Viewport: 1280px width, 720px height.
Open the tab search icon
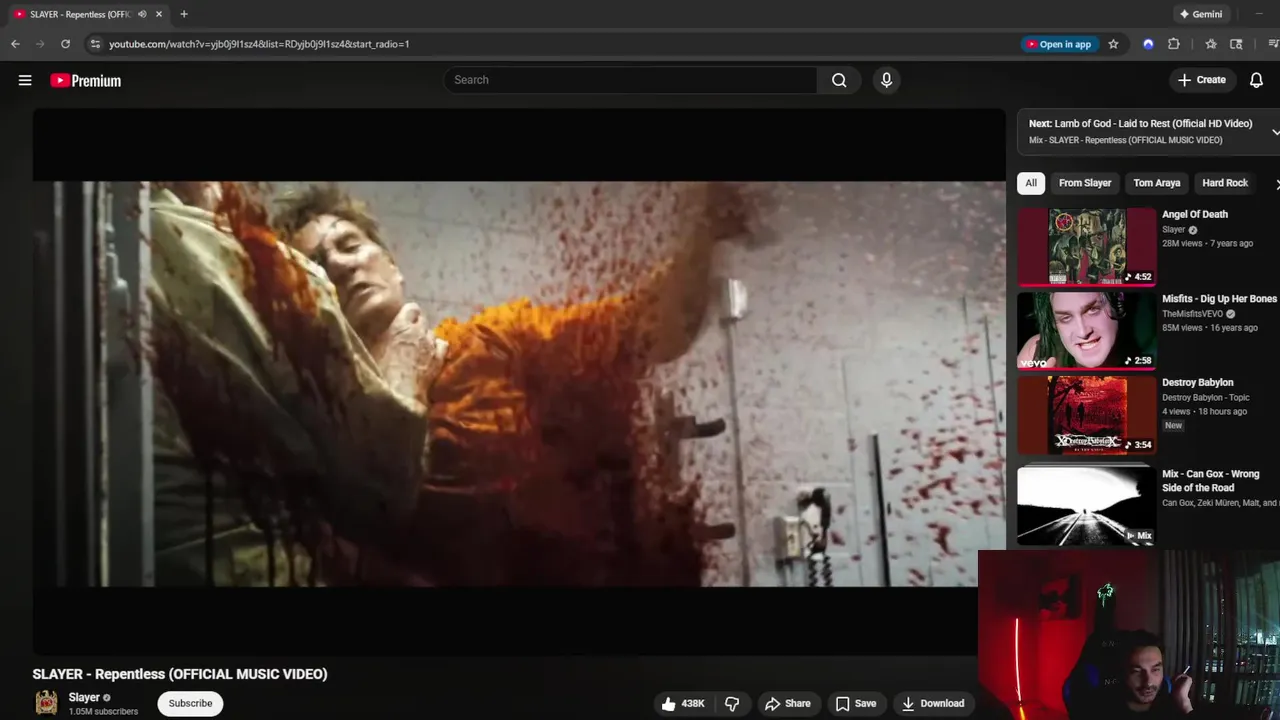[1236, 44]
